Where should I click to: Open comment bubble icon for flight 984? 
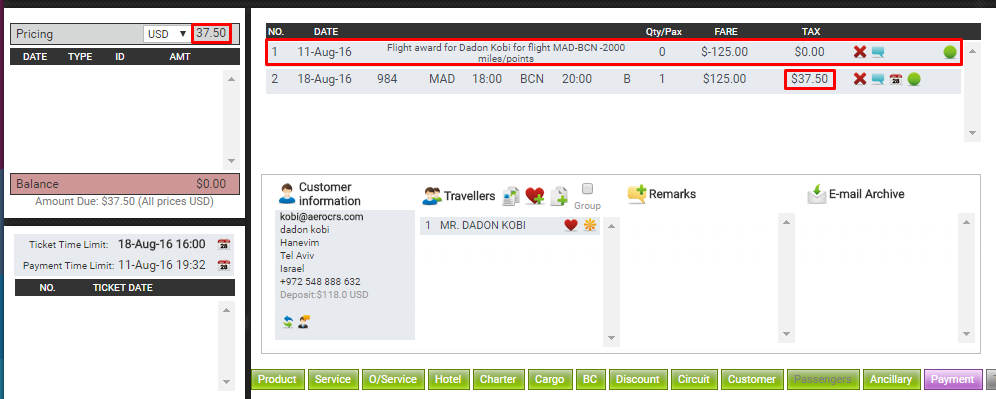tap(878, 79)
